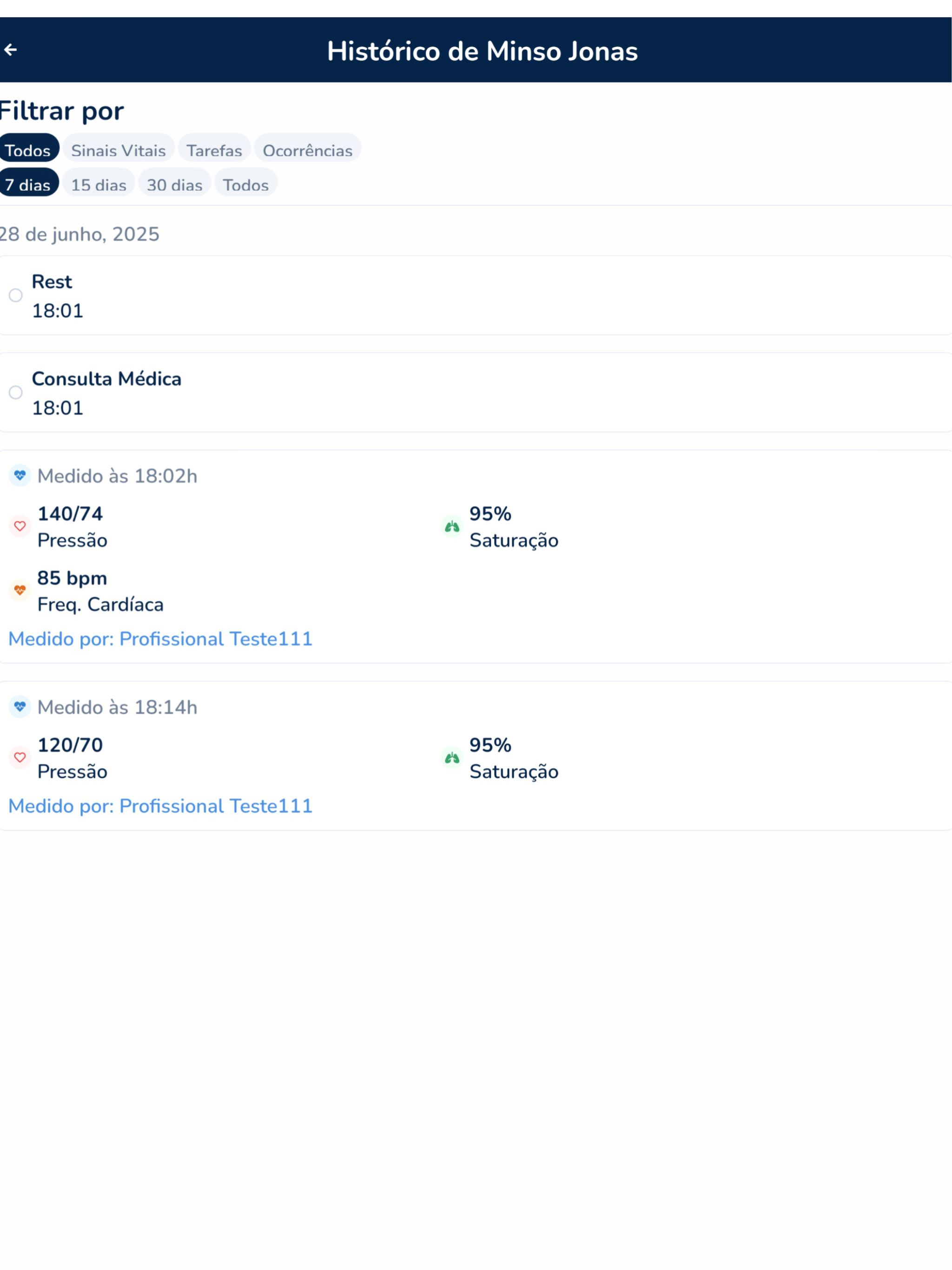Click the Medido às 18:14h label
The width and height of the screenshot is (952, 1270).
click(x=117, y=707)
